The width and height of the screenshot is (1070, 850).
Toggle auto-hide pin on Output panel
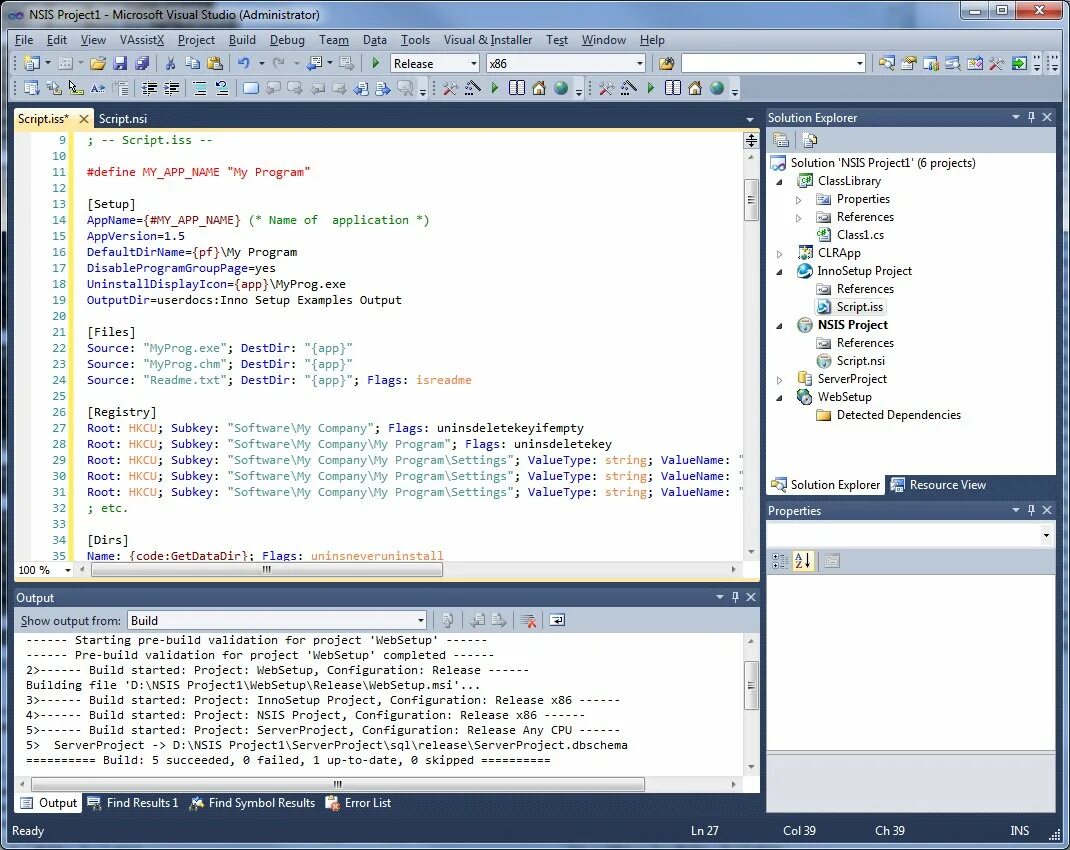(735, 597)
